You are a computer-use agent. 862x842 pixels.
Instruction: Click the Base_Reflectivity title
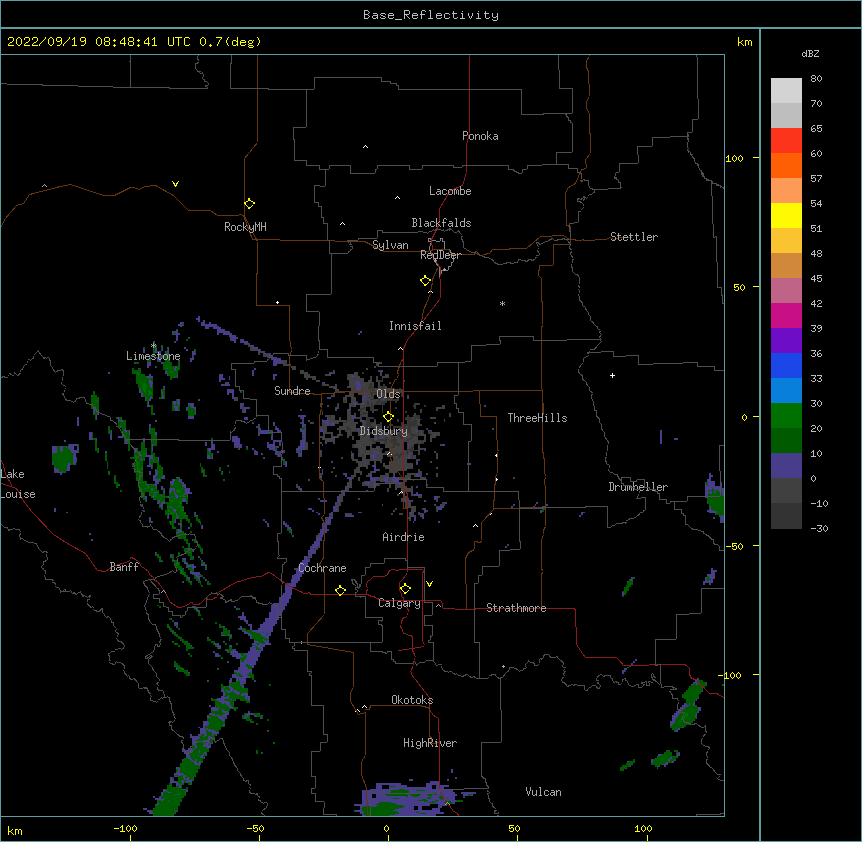pyautogui.click(x=431, y=15)
